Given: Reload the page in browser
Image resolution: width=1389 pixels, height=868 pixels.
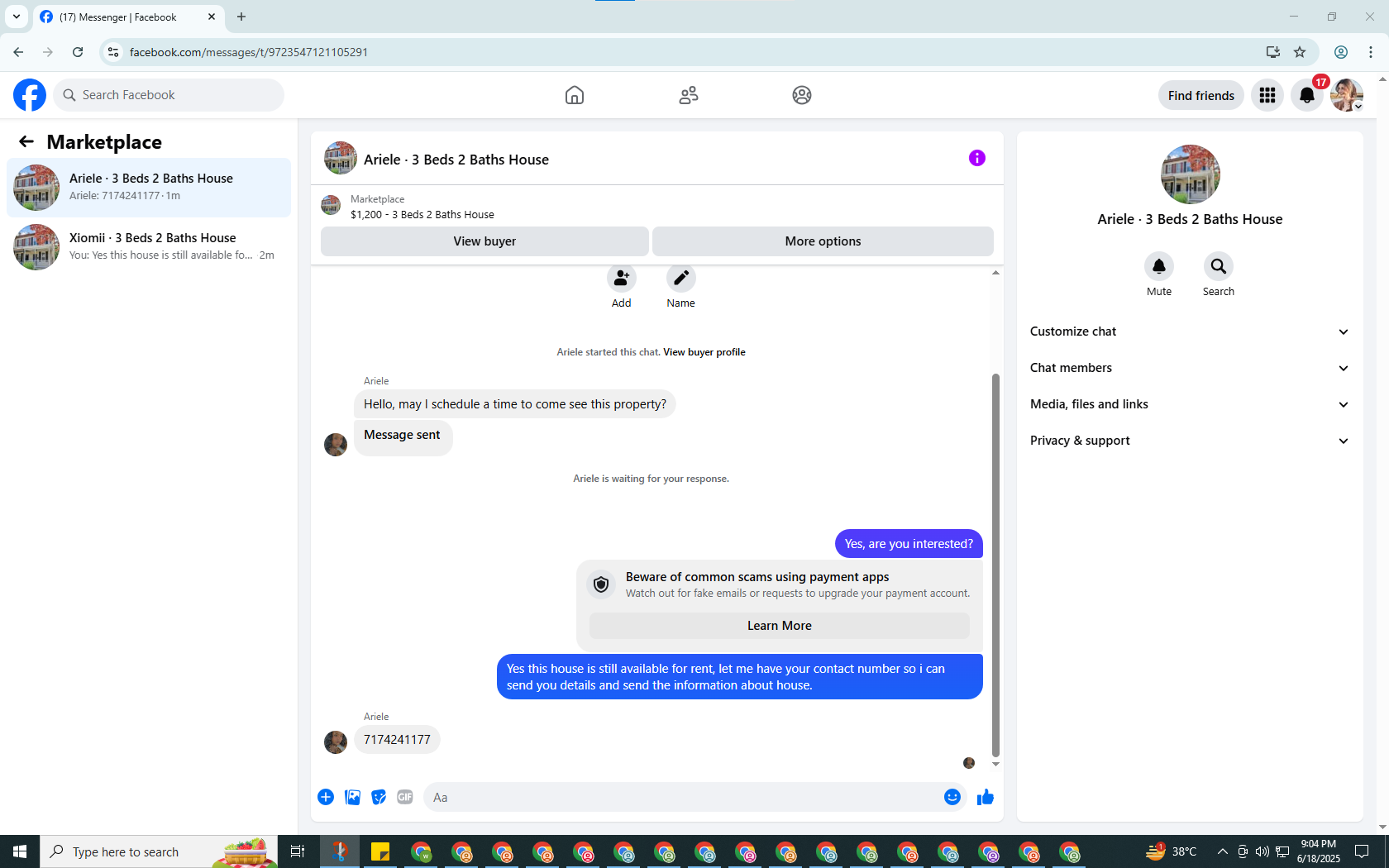Looking at the screenshot, I should coord(78,52).
